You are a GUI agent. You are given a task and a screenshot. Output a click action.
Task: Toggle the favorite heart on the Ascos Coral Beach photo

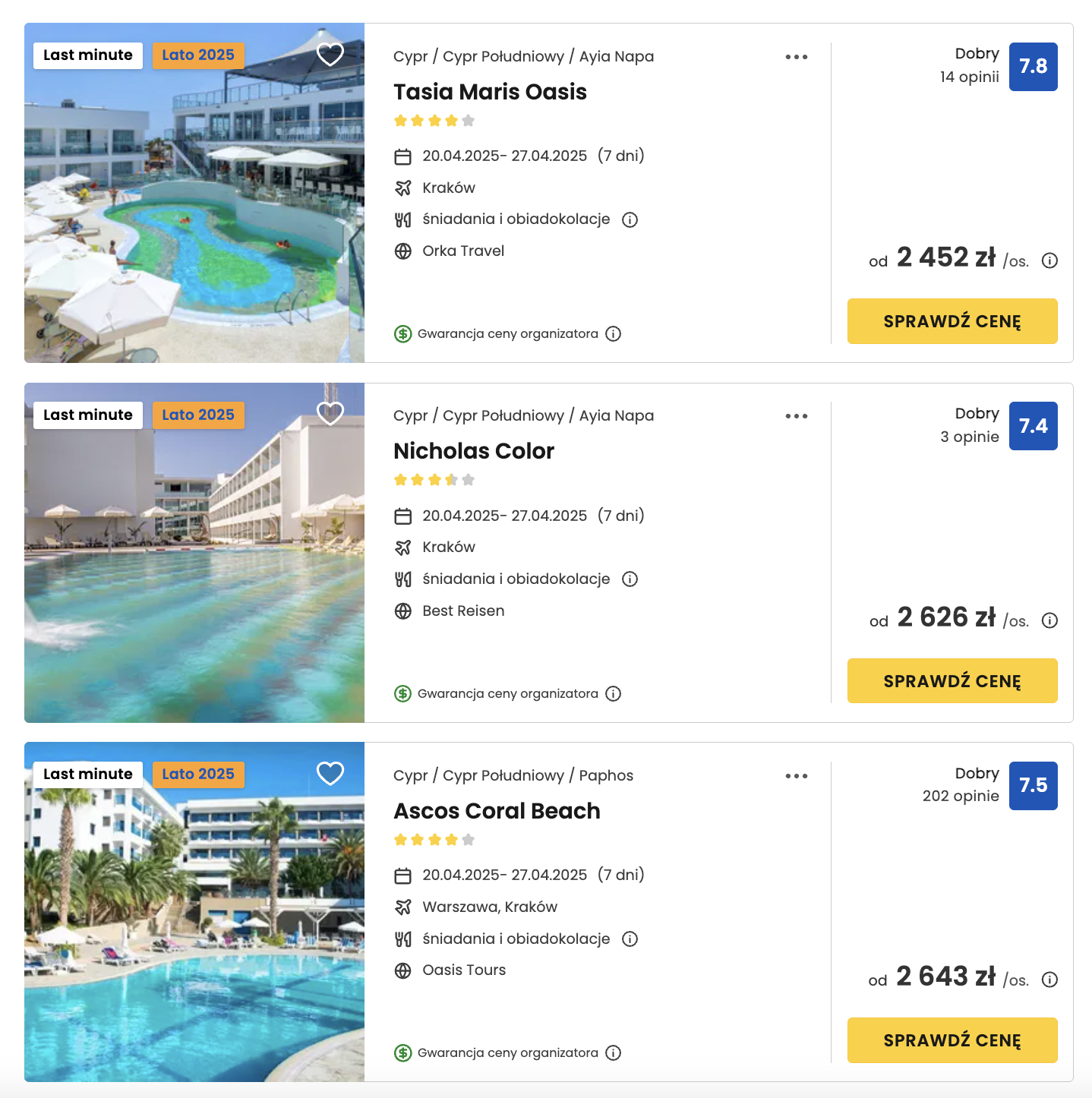330,773
